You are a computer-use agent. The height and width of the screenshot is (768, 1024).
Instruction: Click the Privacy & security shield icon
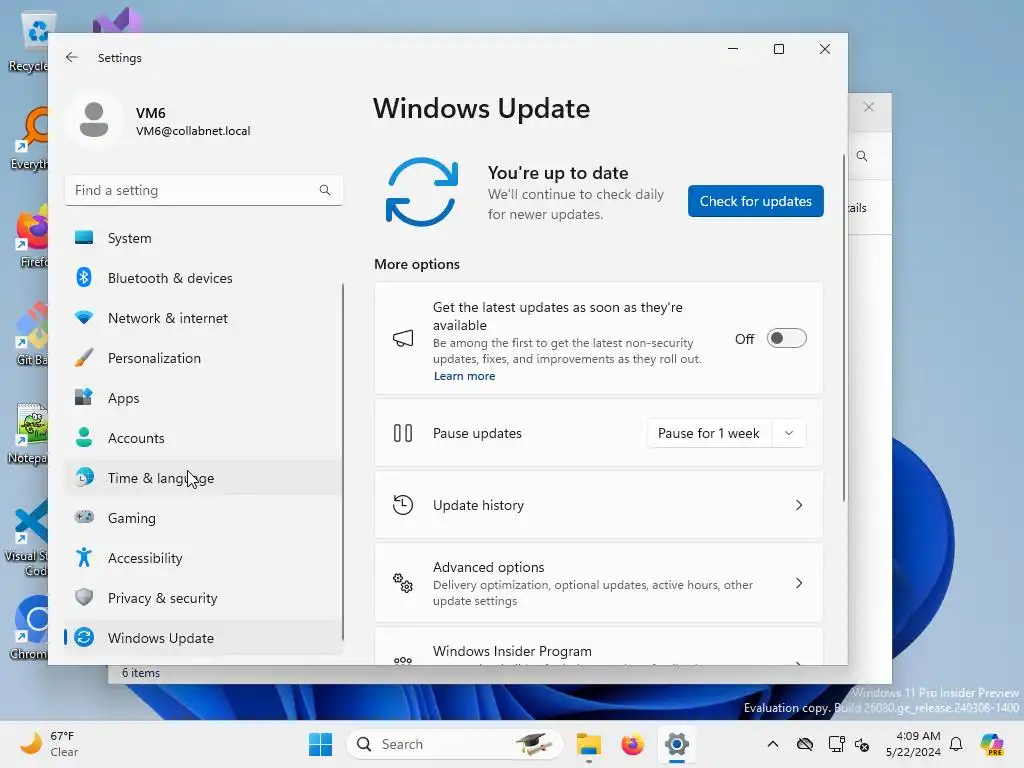(x=84, y=597)
